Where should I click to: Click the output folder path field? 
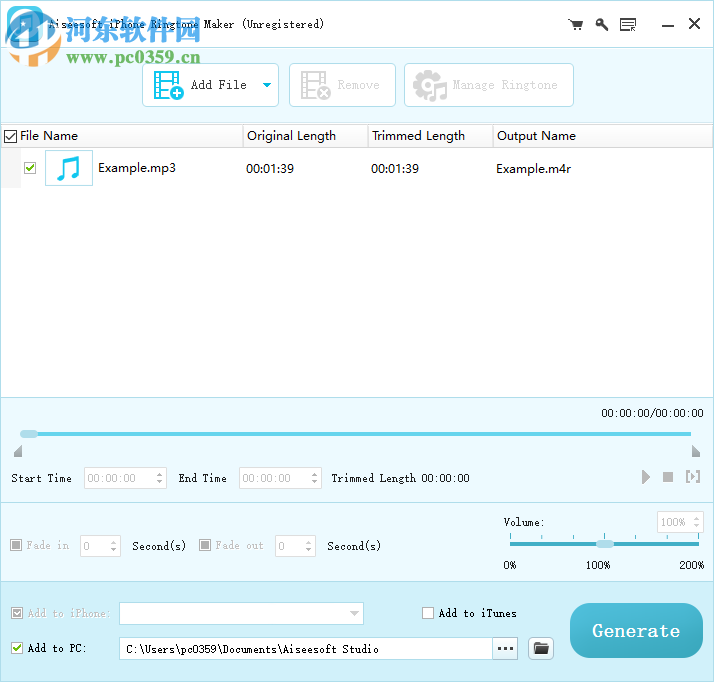point(306,649)
